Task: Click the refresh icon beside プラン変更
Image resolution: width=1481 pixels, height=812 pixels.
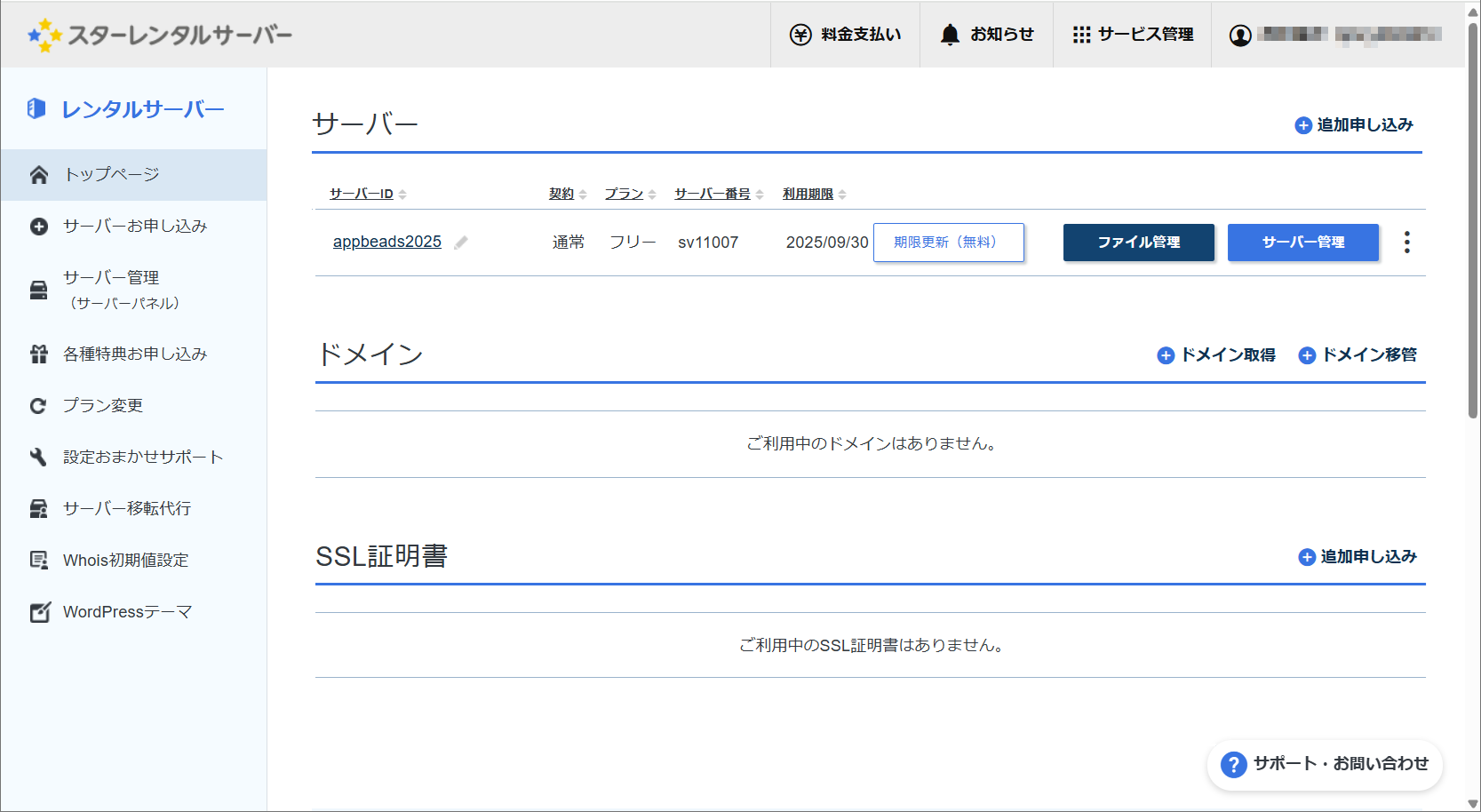Action: click(x=38, y=406)
